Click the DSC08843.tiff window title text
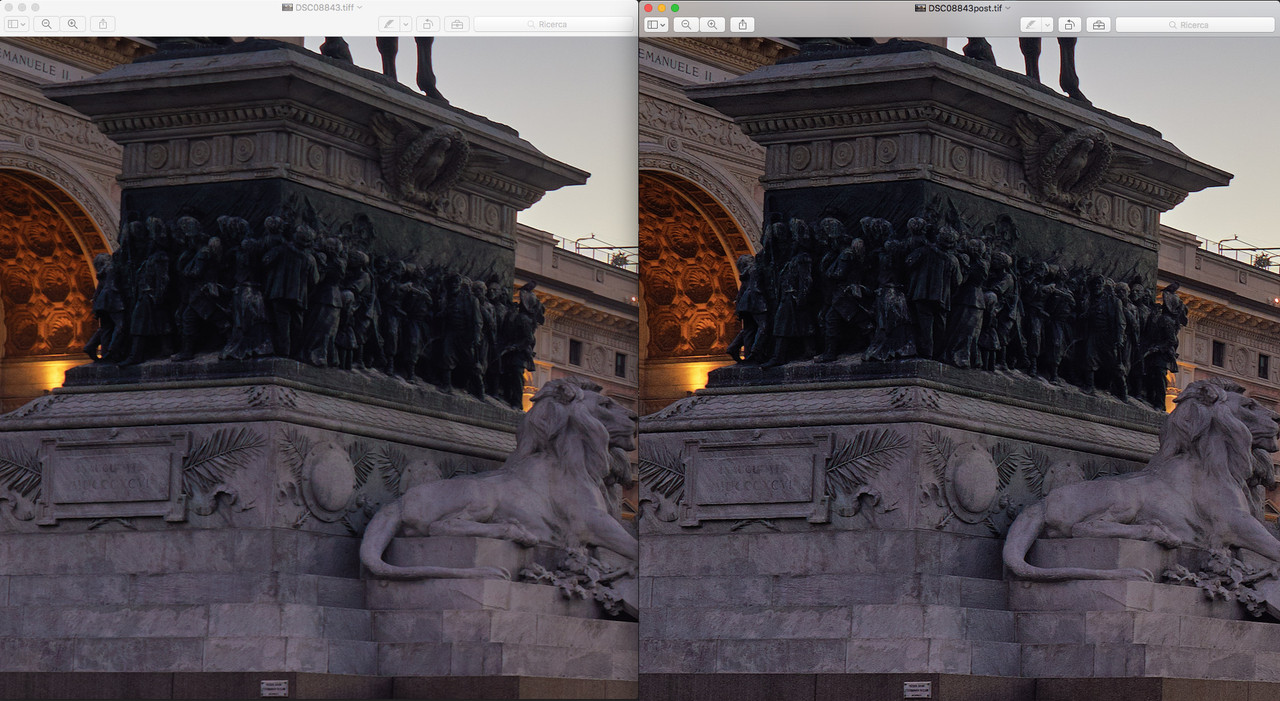 coord(326,8)
